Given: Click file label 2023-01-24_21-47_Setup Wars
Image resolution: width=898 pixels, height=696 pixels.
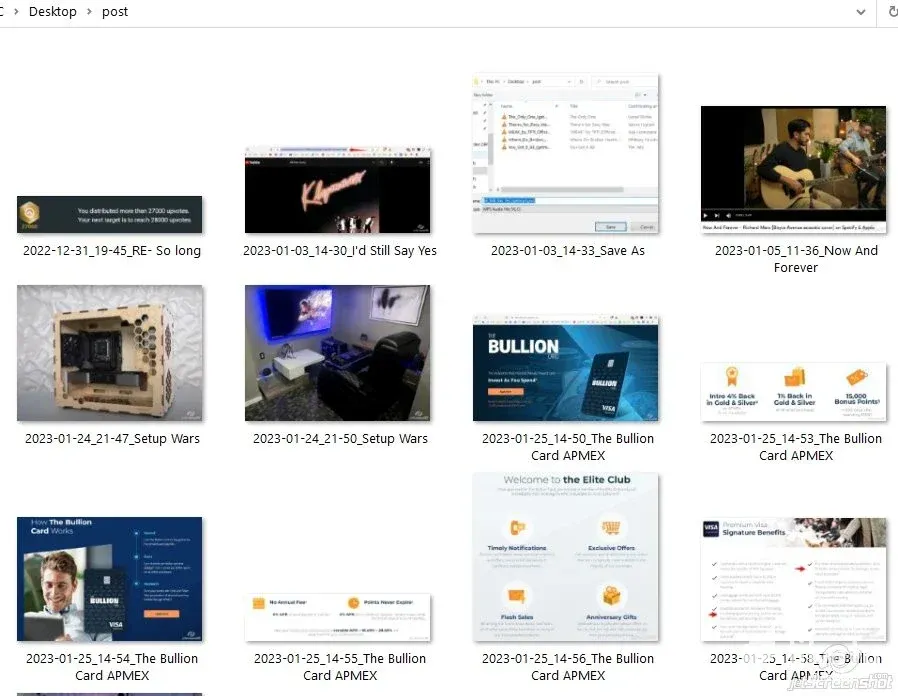Looking at the screenshot, I should coord(112,439).
